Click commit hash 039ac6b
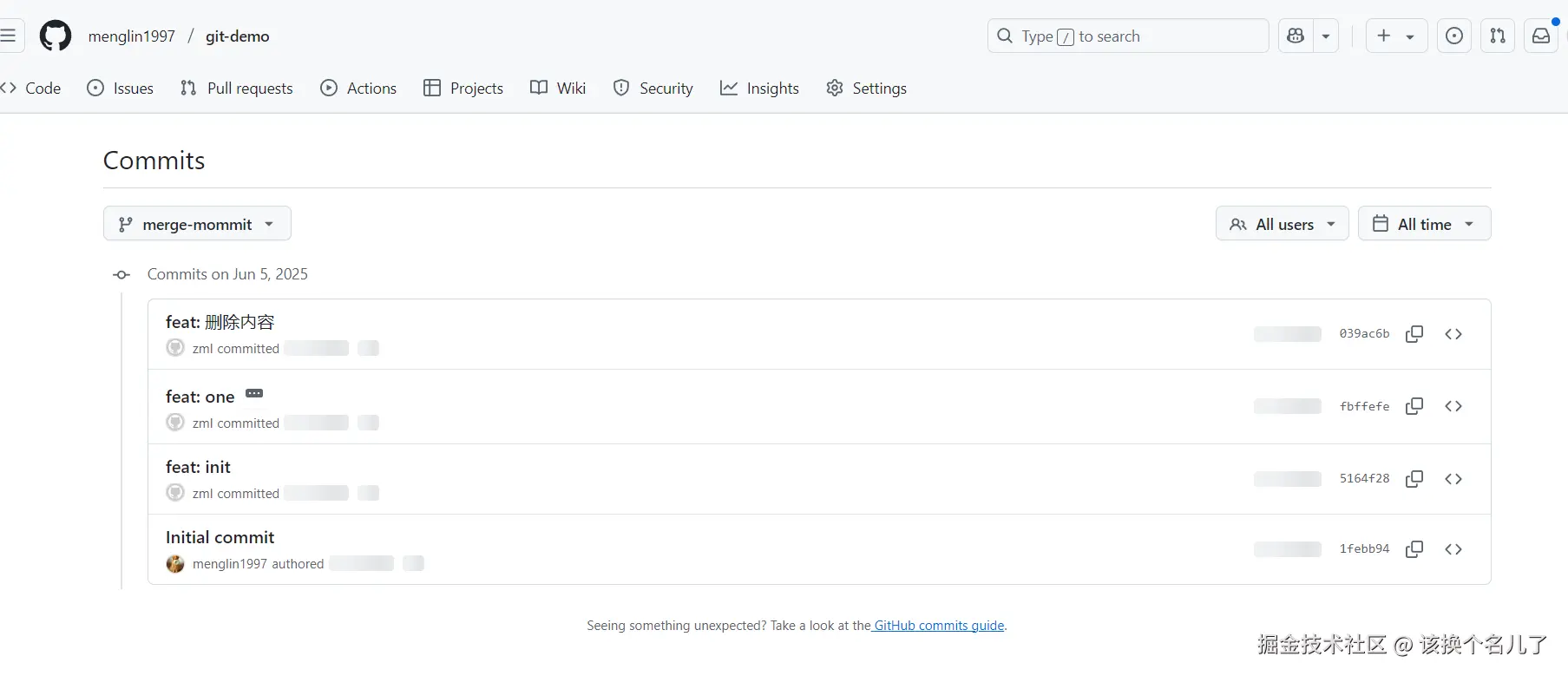This screenshot has height=676, width=1568. [x=1364, y=333]
